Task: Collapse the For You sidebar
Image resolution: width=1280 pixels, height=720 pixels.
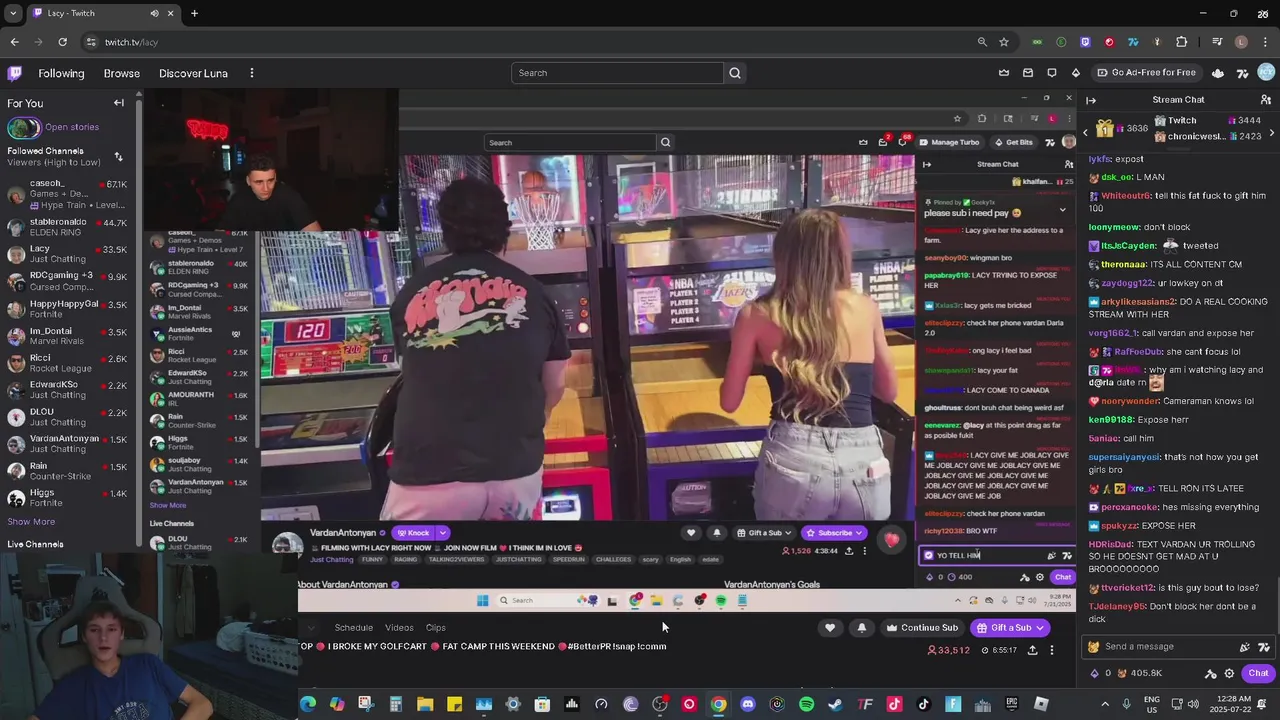Action: (119, 103)
